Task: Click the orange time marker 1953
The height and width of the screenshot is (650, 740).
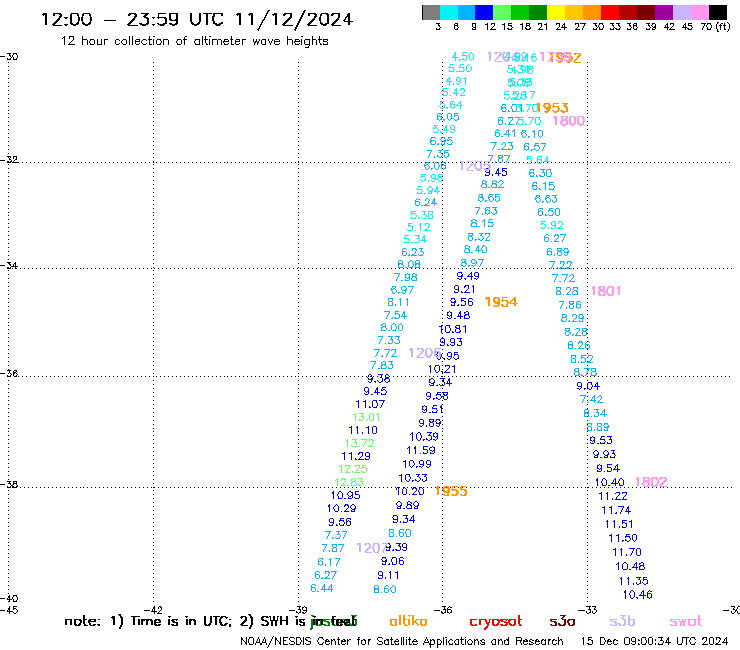Action: 552,108
